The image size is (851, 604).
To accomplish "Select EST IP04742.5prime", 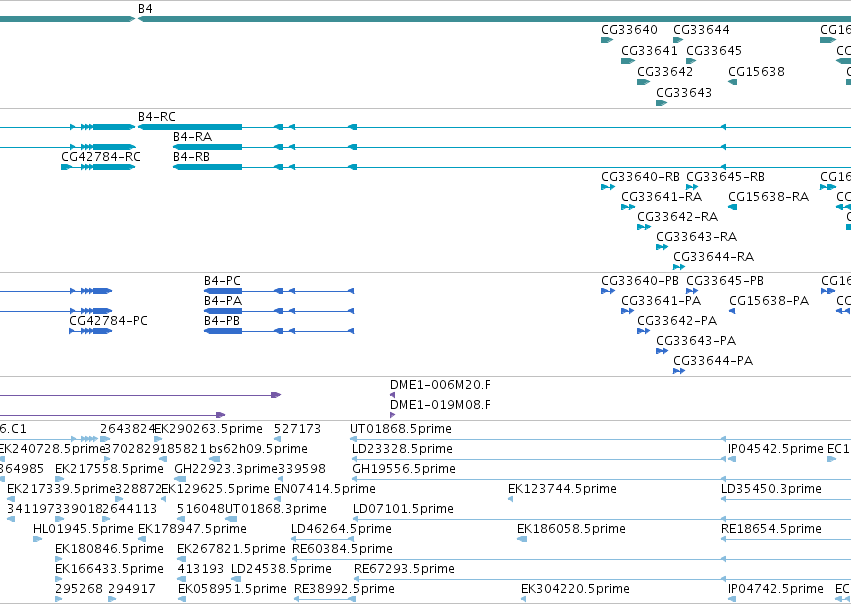I will point(776,589).
